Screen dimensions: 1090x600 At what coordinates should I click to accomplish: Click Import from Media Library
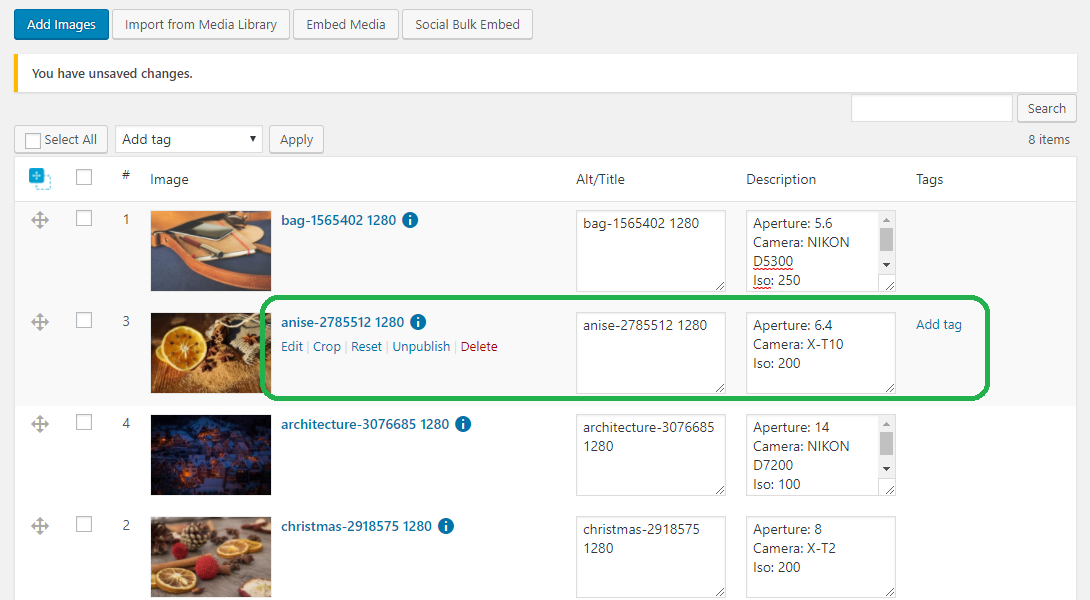201,24
